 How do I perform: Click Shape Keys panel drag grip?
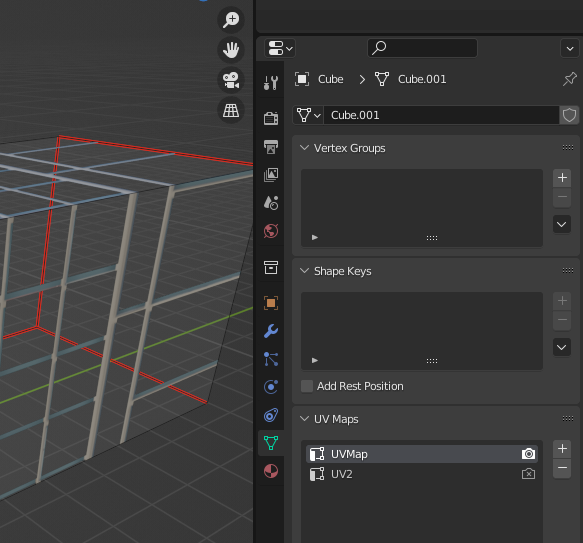(568, 271)
